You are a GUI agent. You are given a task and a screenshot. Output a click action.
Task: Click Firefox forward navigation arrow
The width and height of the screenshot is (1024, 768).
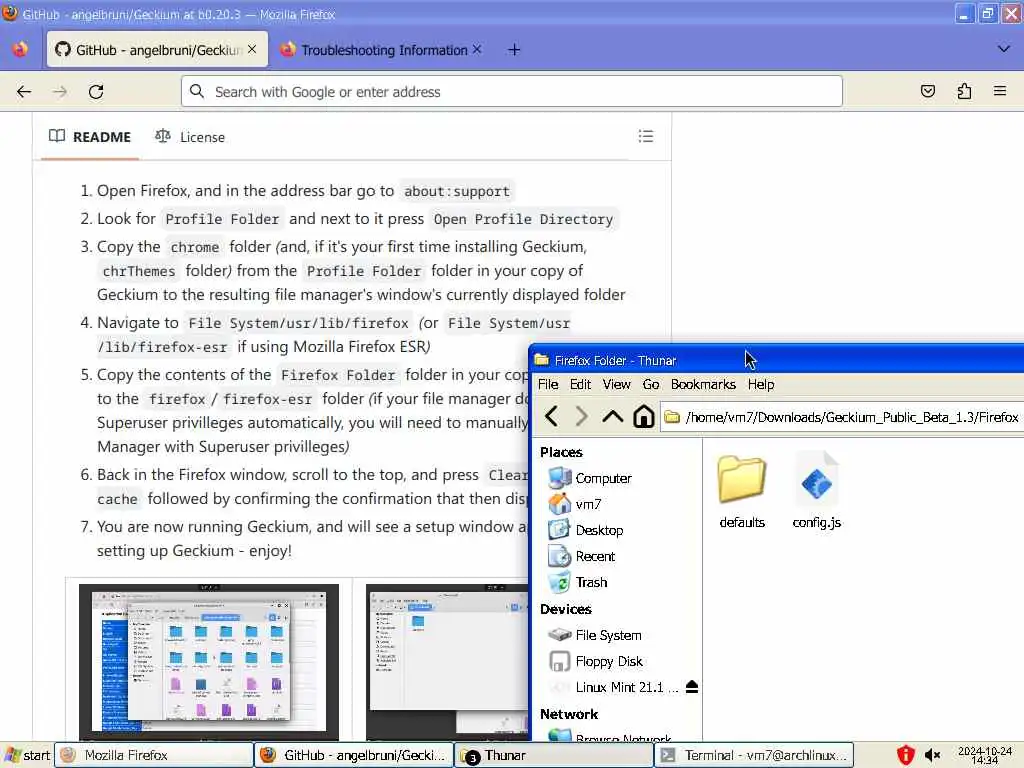tap(59, 91)
